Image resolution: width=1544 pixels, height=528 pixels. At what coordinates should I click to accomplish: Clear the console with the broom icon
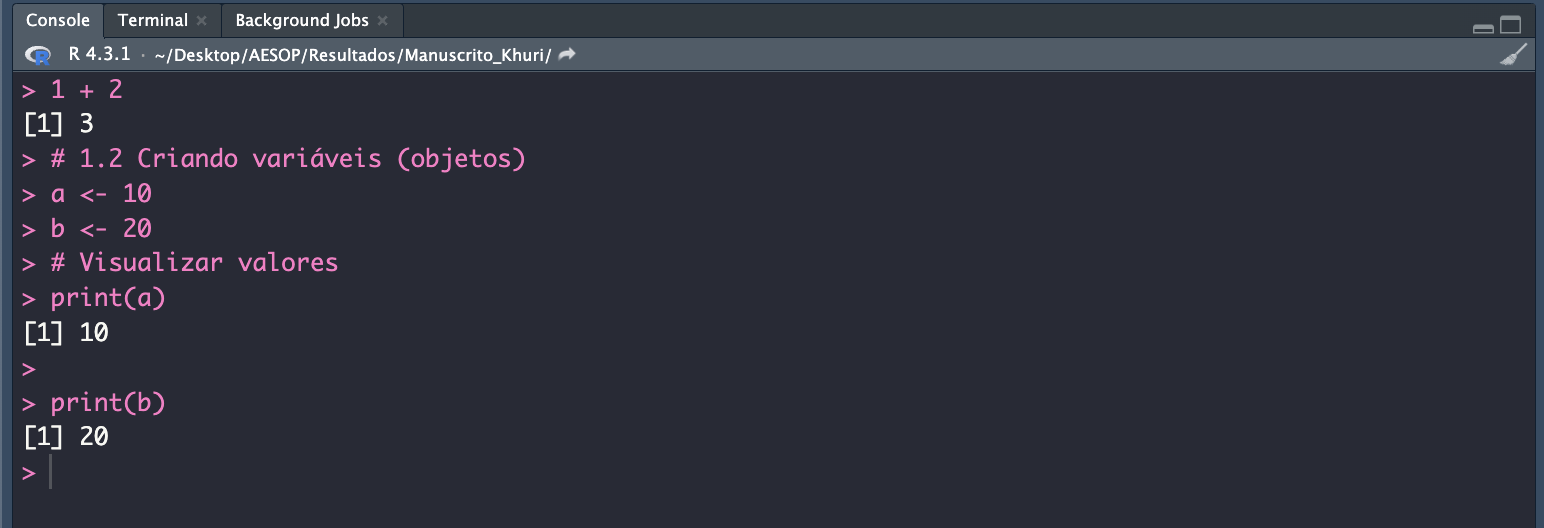1513,55
